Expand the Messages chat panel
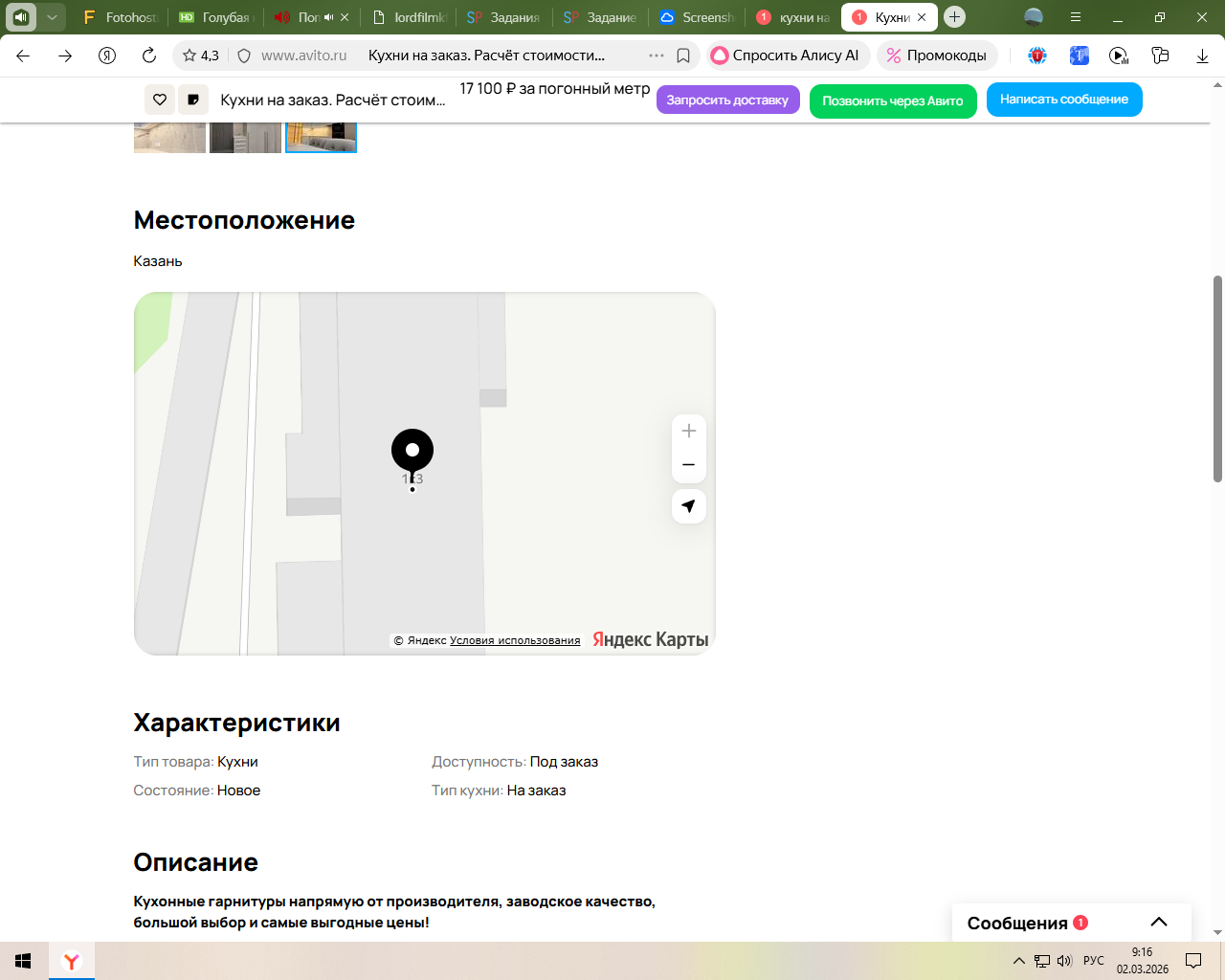The width and height of the screenshot is (1225, 980). click(1159, 923)
